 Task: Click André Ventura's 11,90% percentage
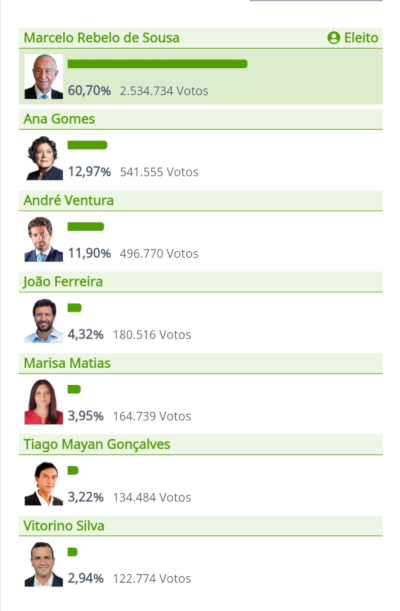[90, 253]
